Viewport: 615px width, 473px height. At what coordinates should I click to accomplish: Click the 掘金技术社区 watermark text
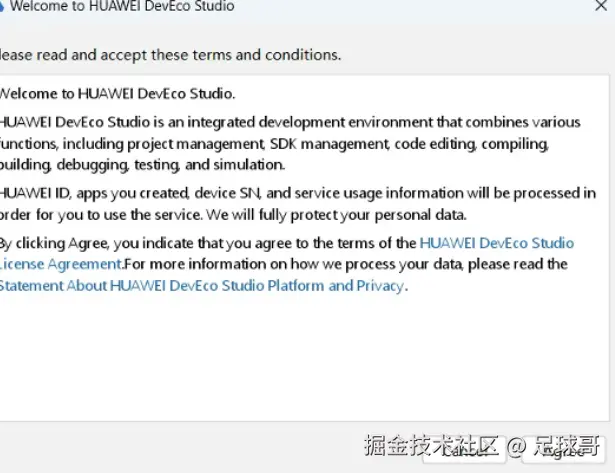(x=430, y=444)
